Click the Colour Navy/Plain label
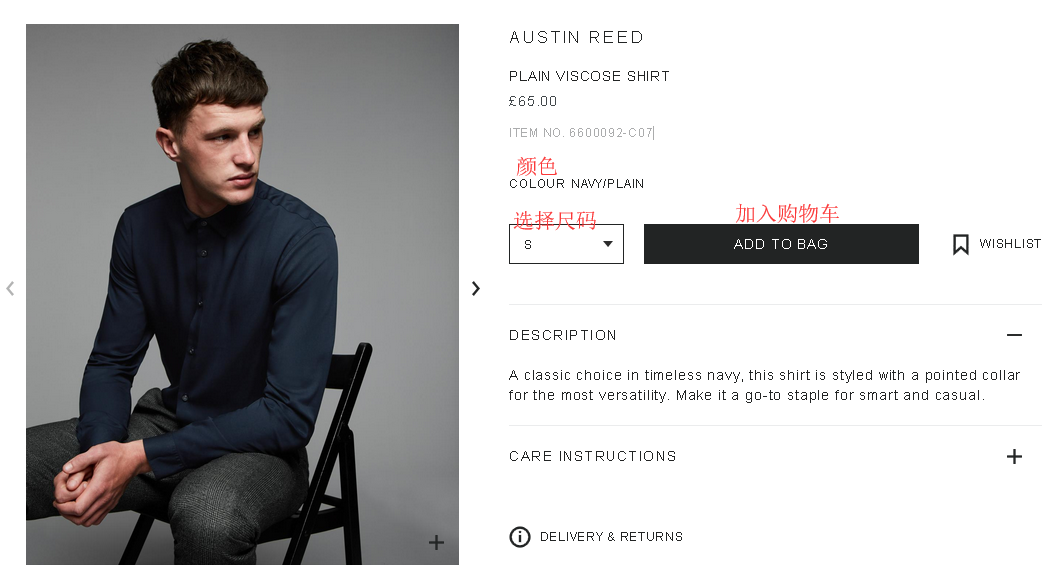This screenshot has height=577, width=1043. click(576, 184)
